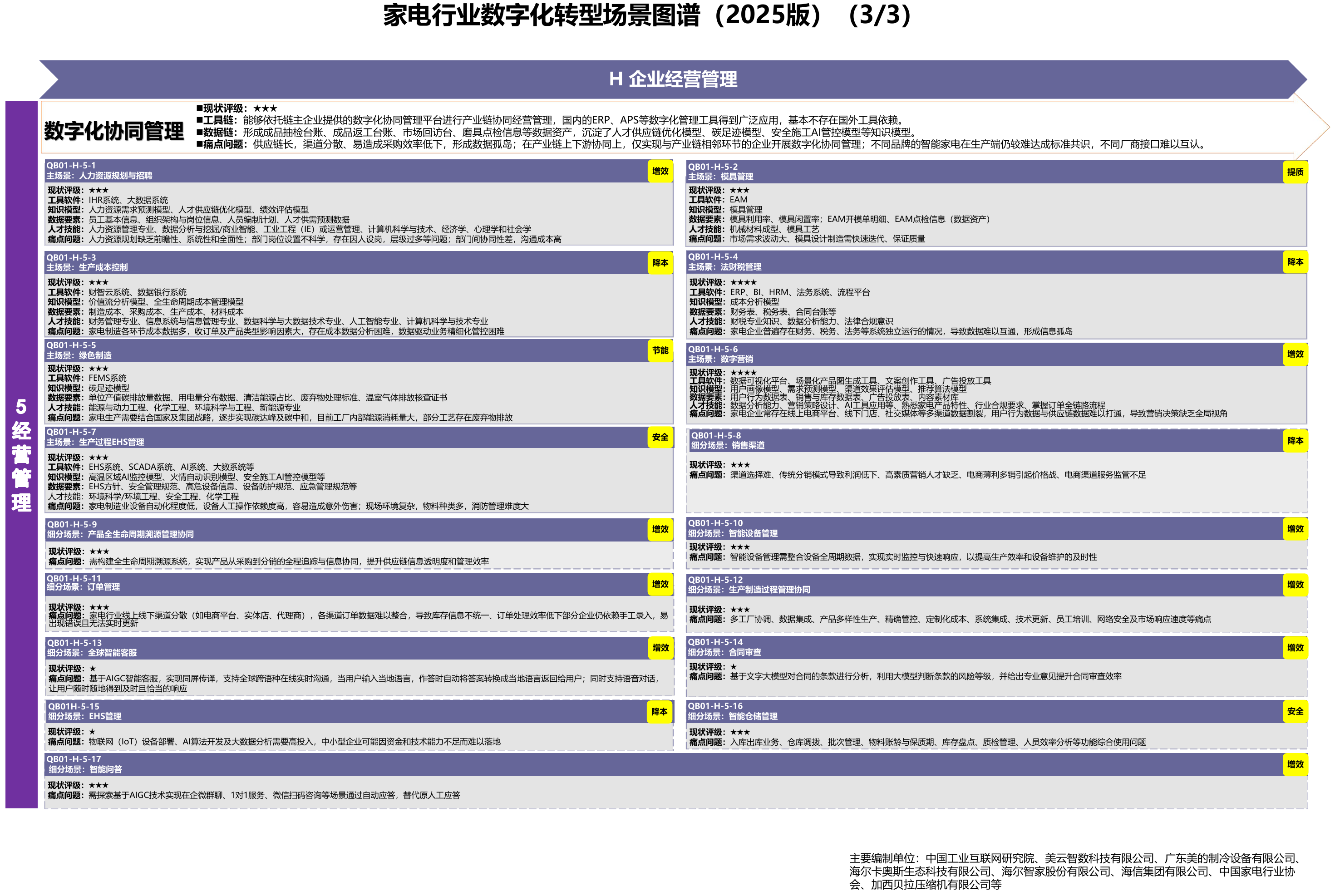
Task: Click 降本 tag on 销售渠道 card
Action: [x=1295, y=441]
